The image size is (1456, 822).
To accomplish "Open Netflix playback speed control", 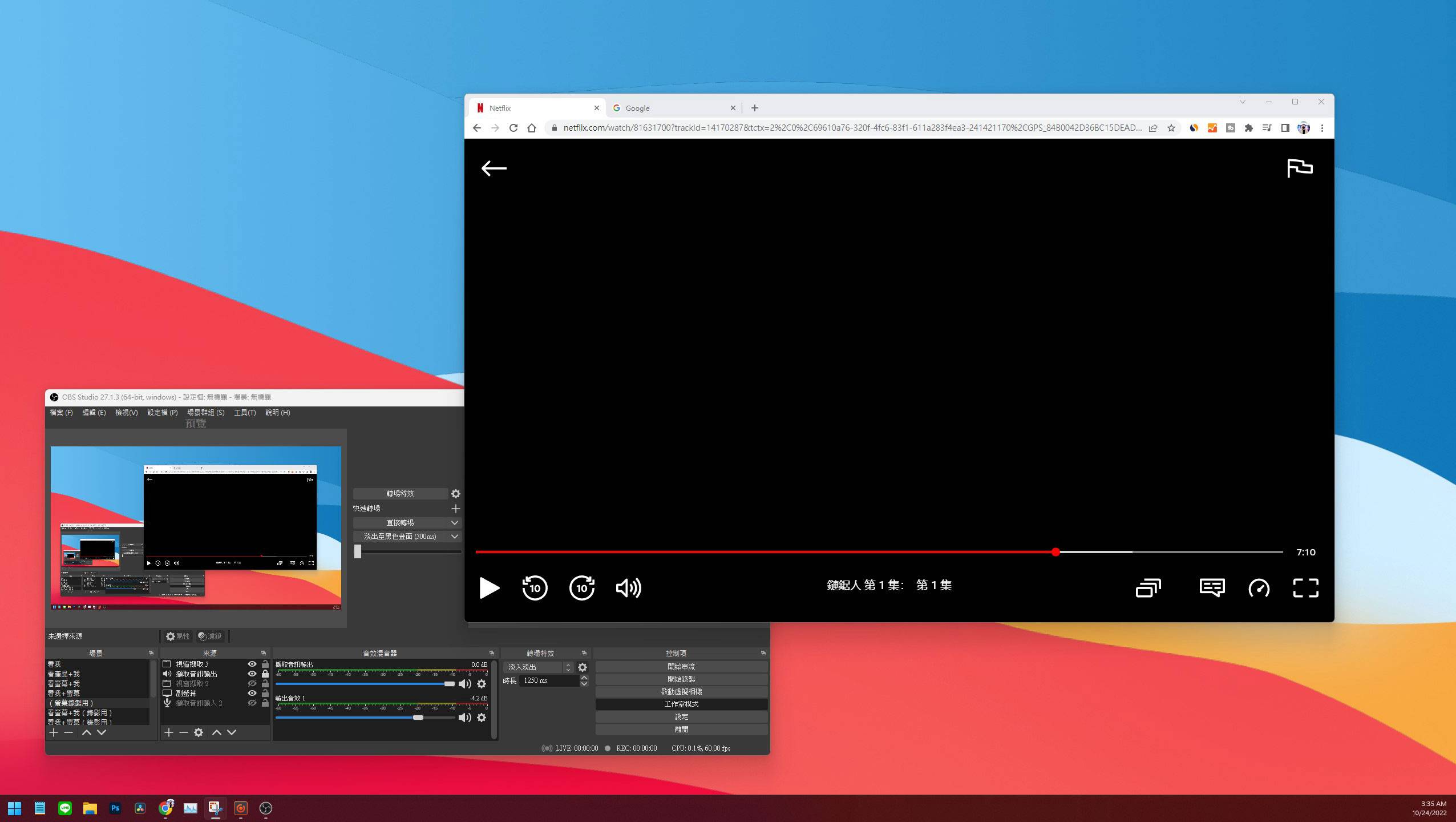I will pyautogui.click(x=1259, y=587).
